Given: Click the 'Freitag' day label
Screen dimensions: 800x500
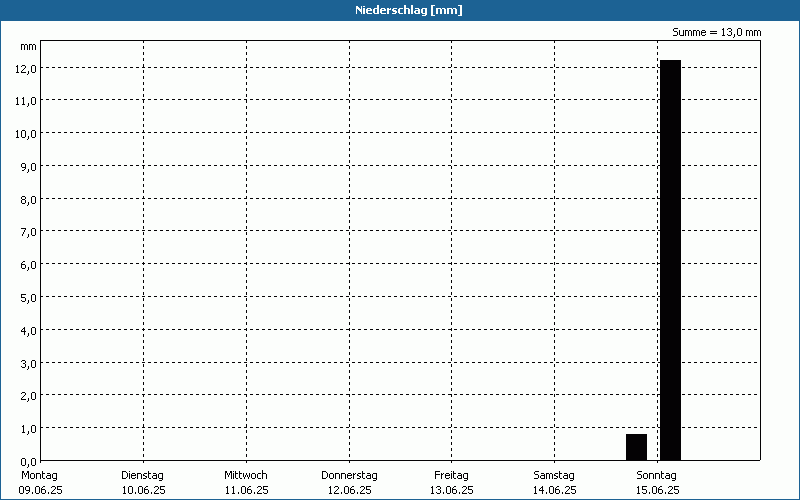Looking at the screenshot, I should (x=451, y=476).
